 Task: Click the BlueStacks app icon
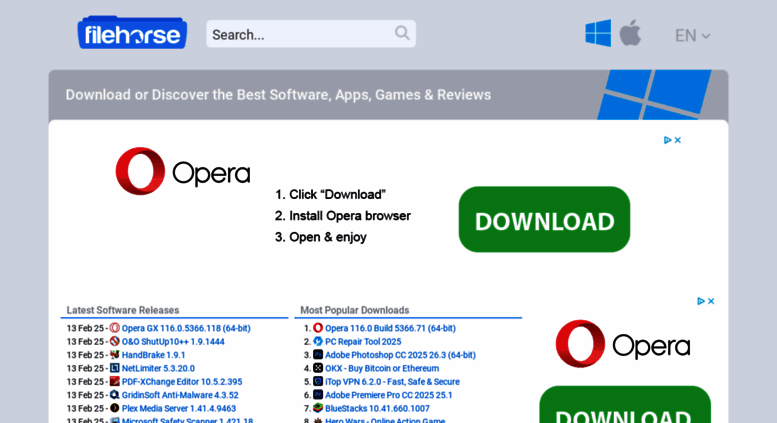coord(318,408)
